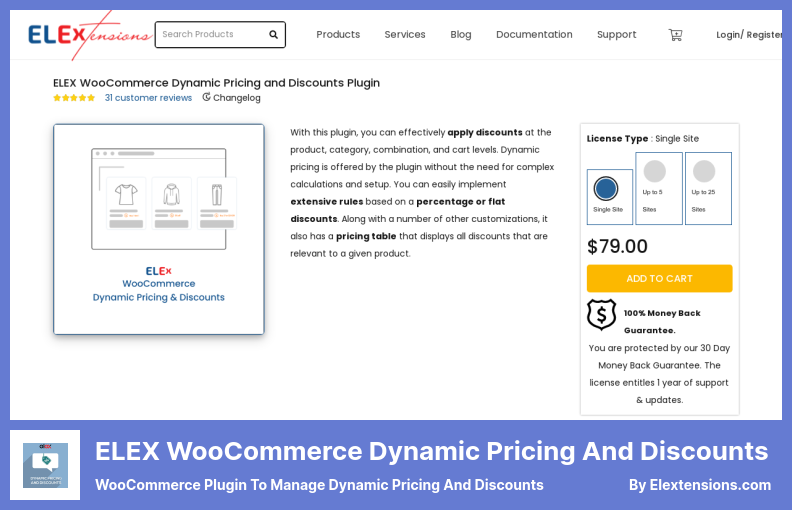The width and height of the screenshot is (792, 510).
Task: Open the Services menu
Action: [405, 35]
